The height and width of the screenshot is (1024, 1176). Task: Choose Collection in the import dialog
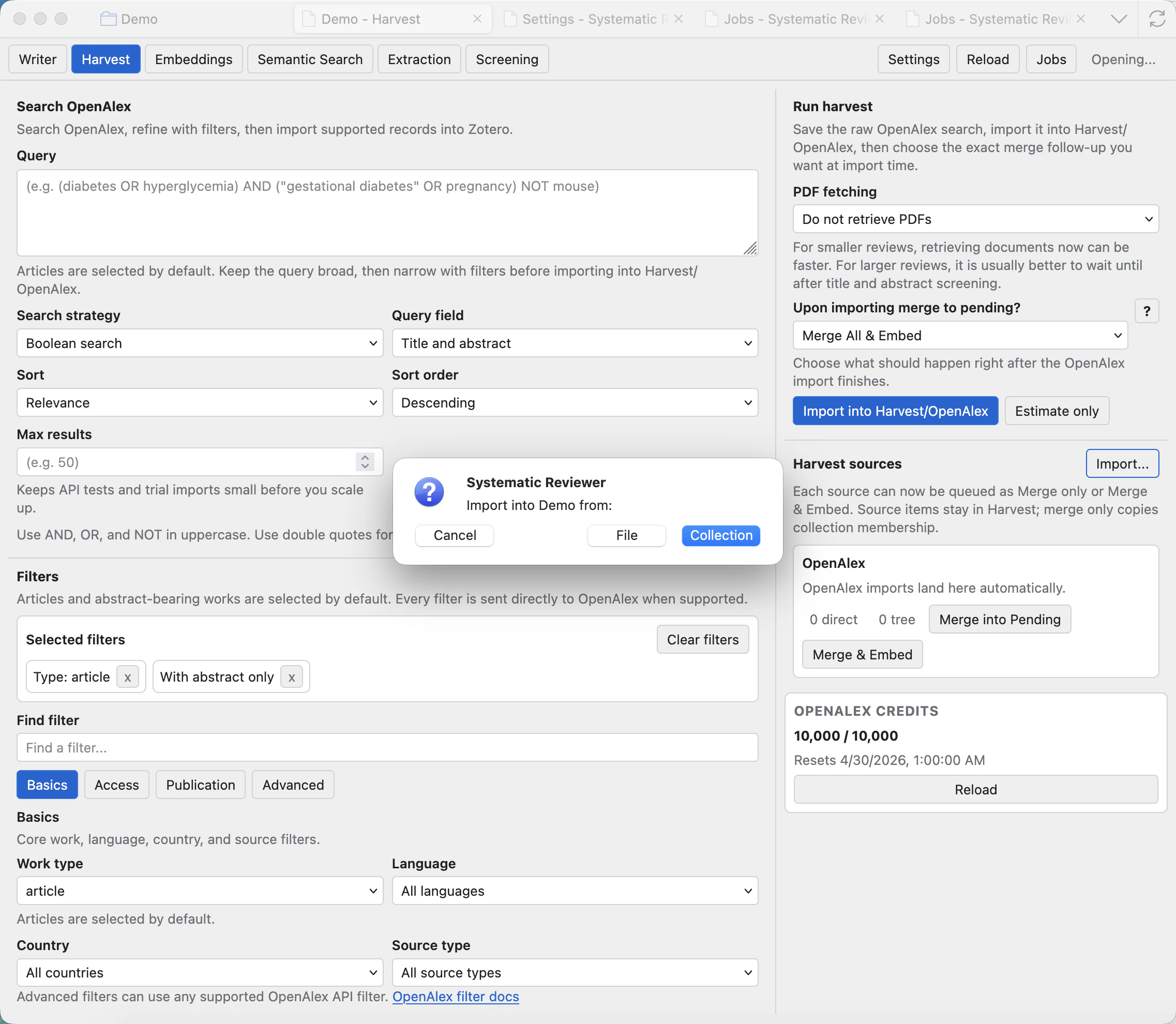click(x=721, y=535)
